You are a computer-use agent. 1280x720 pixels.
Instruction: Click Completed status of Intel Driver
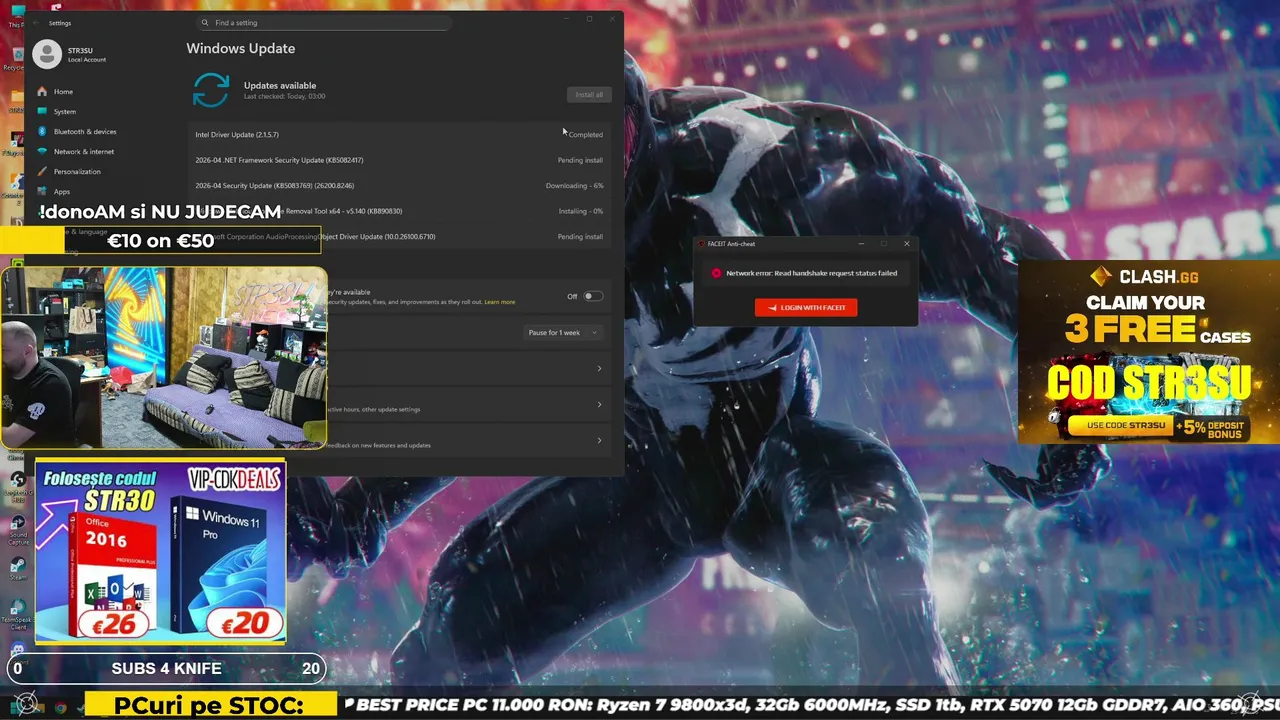pyautogui.click(x=585, y=134)
